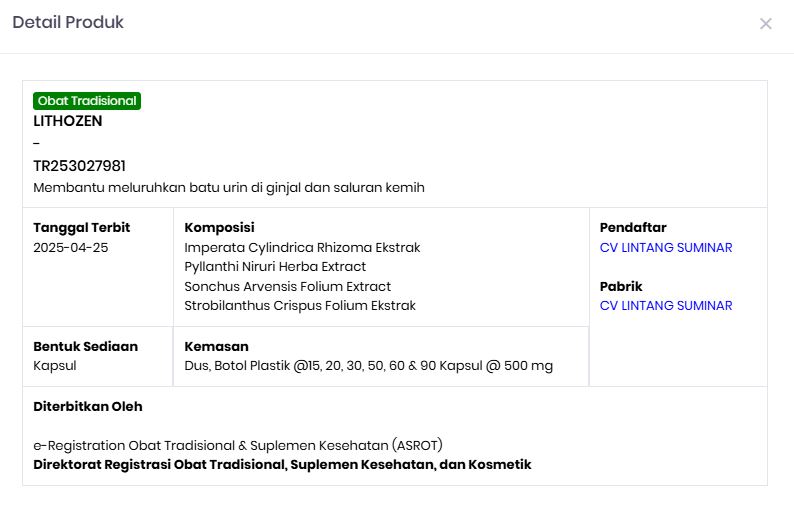This screenshot has width=794, height=510.
Task: Click the LITHOZEN product name
Action: tap(68, 121)
